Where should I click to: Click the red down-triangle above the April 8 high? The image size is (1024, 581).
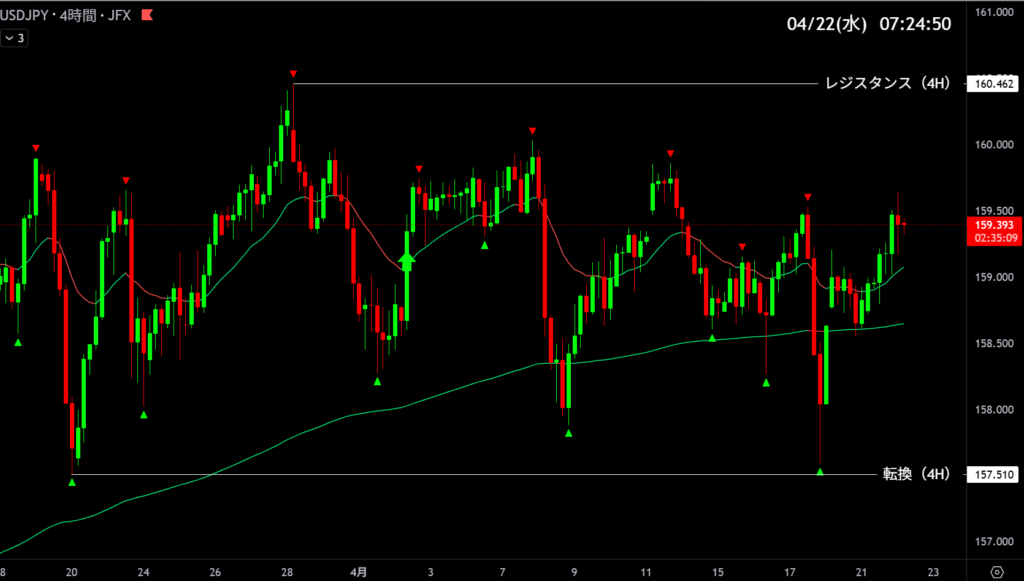click(x=533, y=131)
